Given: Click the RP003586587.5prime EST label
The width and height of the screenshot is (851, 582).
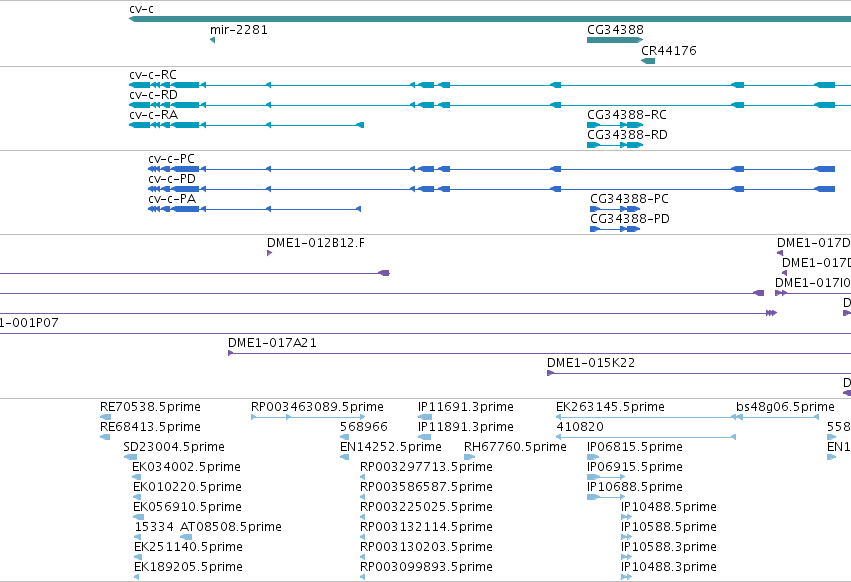Looking at the screenshot, I should point(427,487).
